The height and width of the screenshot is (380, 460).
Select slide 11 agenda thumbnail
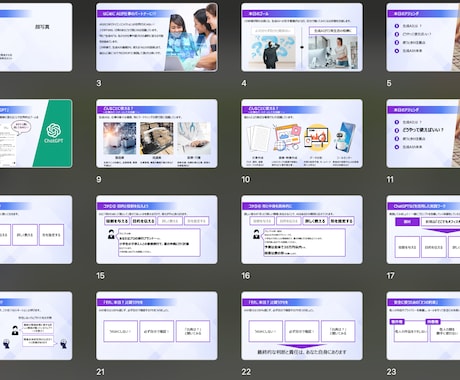click(423, 133)
